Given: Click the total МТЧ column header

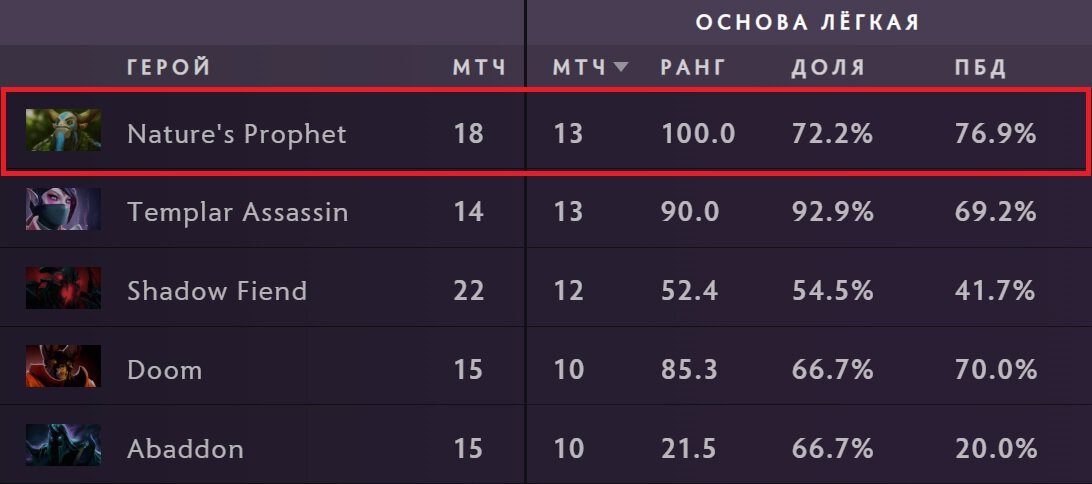Looking at the screenshot, I should coord(479,68).
